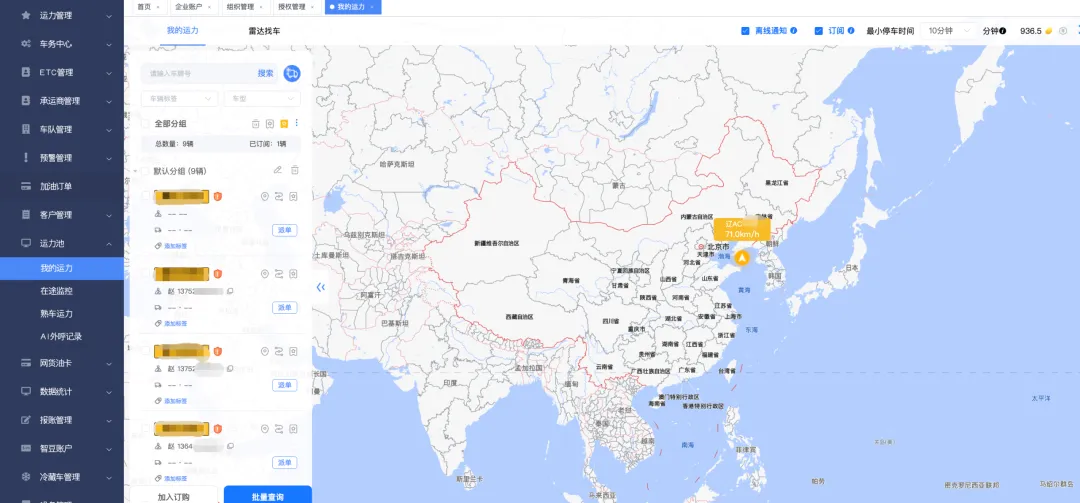
Task: Open 熟车运力 in sidebar
Action: click(x=56, y=314)
